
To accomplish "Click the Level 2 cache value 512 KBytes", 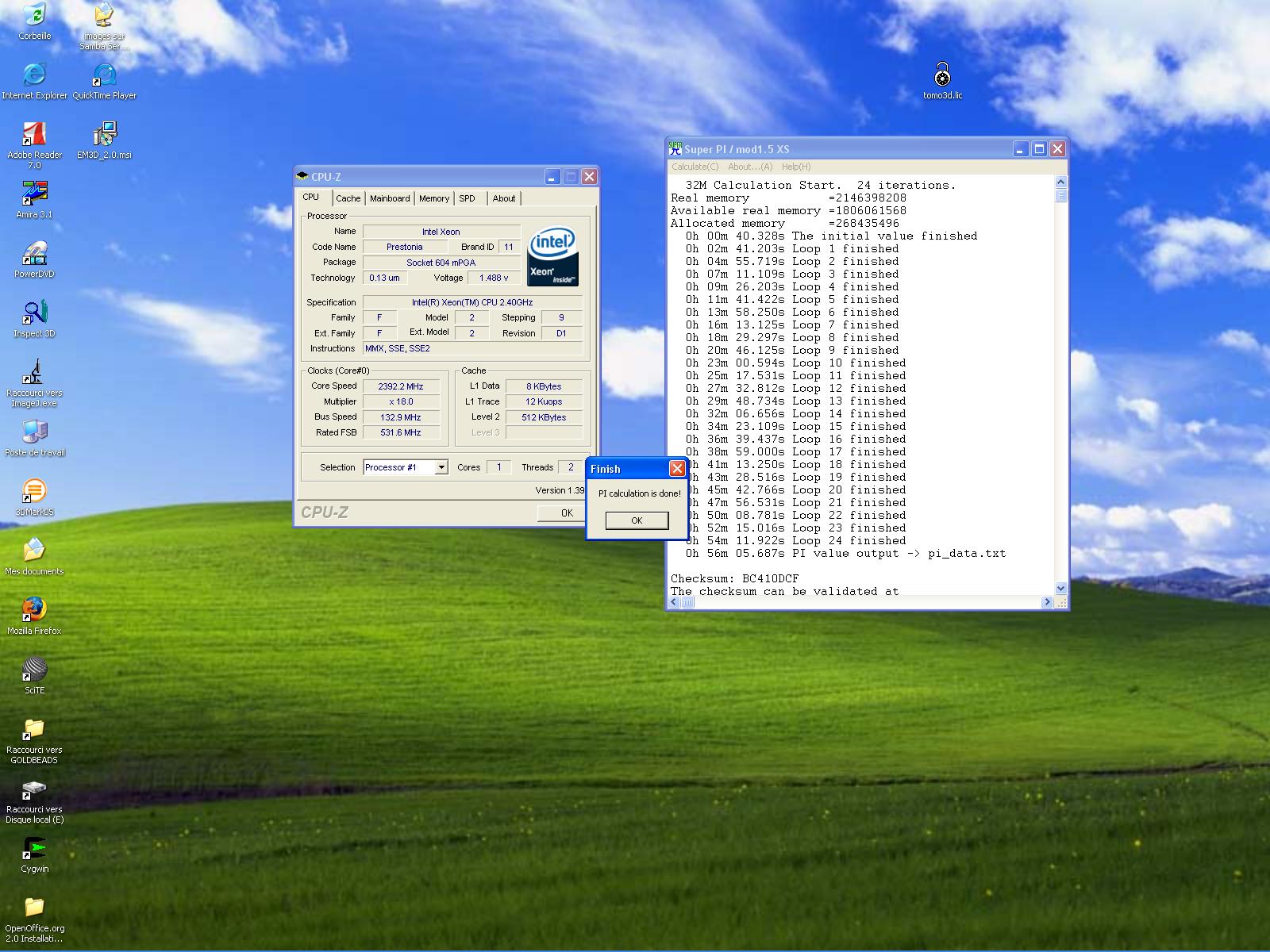I will pyautogui.click(x=544, y=417).
